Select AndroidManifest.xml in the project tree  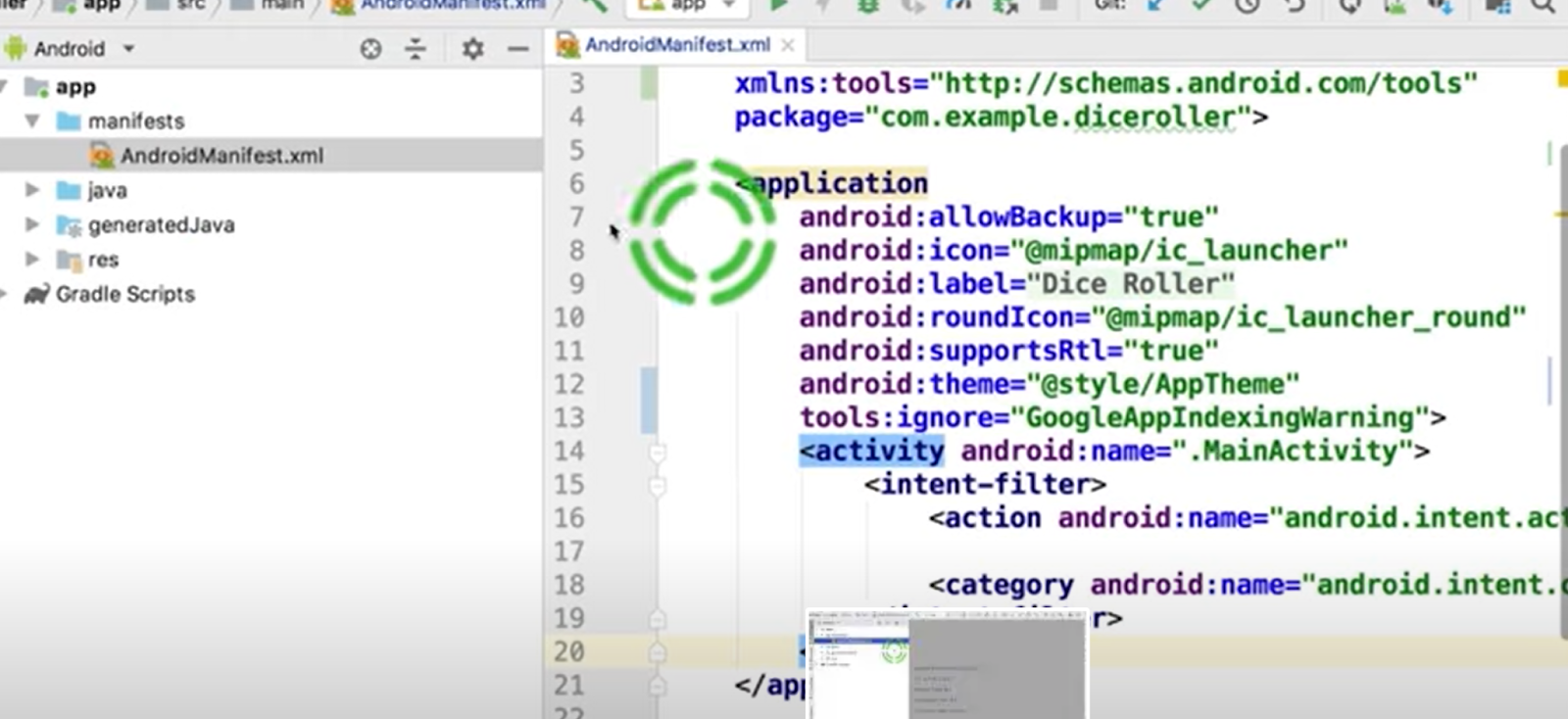tap(221, 156)
